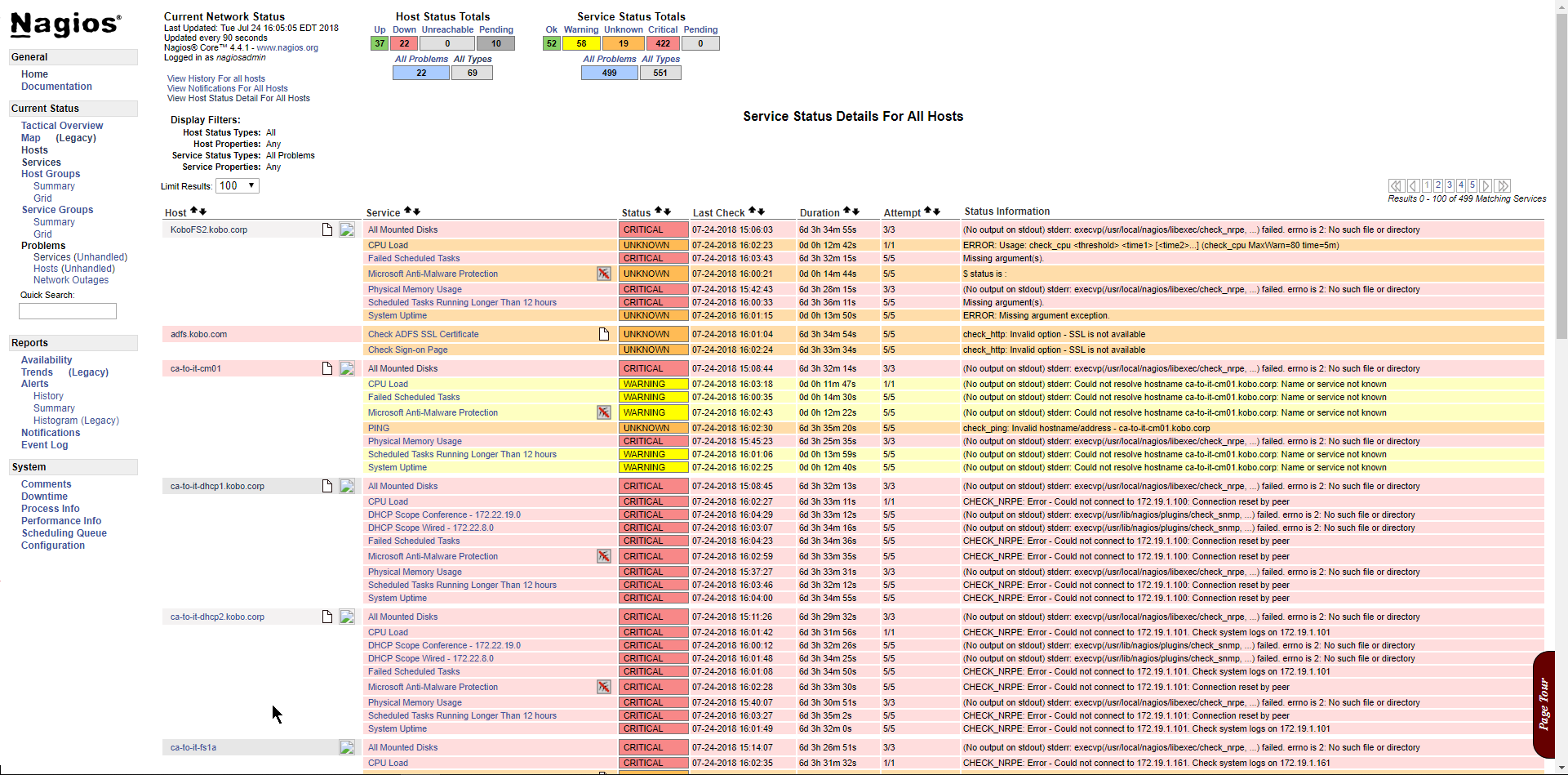The image size is (1568, 775).
Task: Open the CPU Load service for KoboFS2
Action: pos(388,245)
